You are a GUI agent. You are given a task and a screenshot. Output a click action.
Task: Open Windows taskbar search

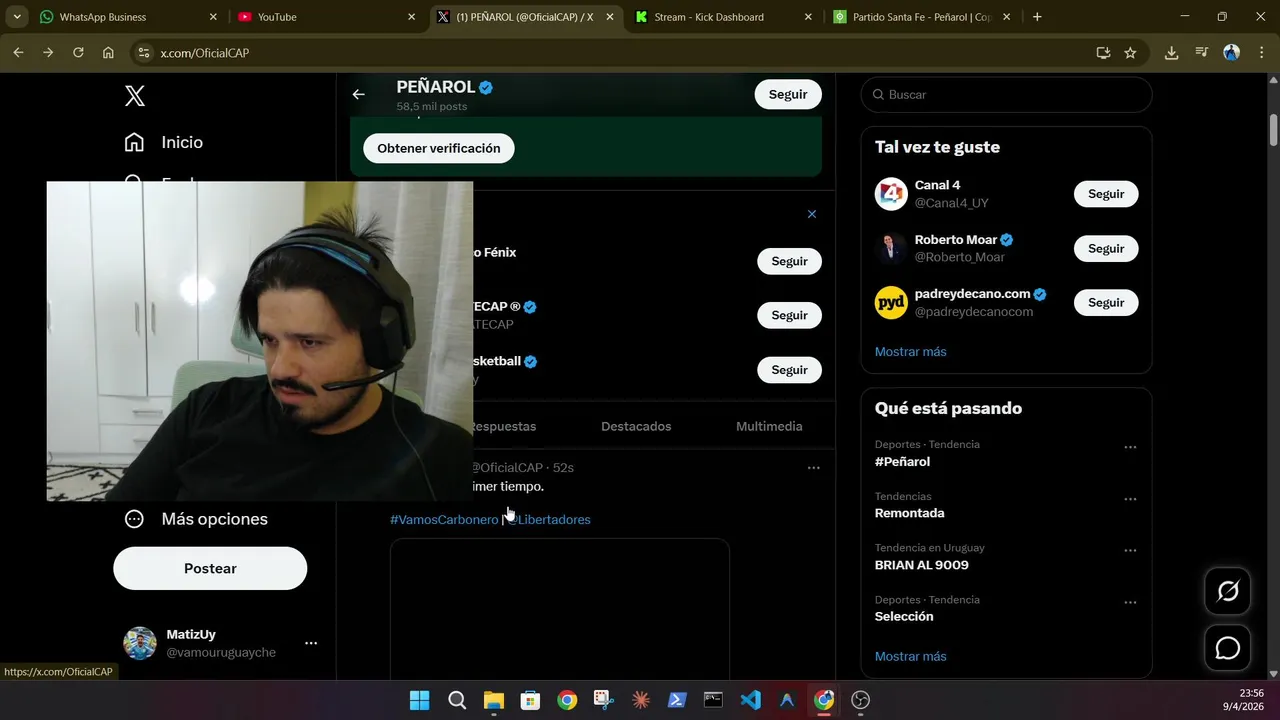(x=457, y=700)
